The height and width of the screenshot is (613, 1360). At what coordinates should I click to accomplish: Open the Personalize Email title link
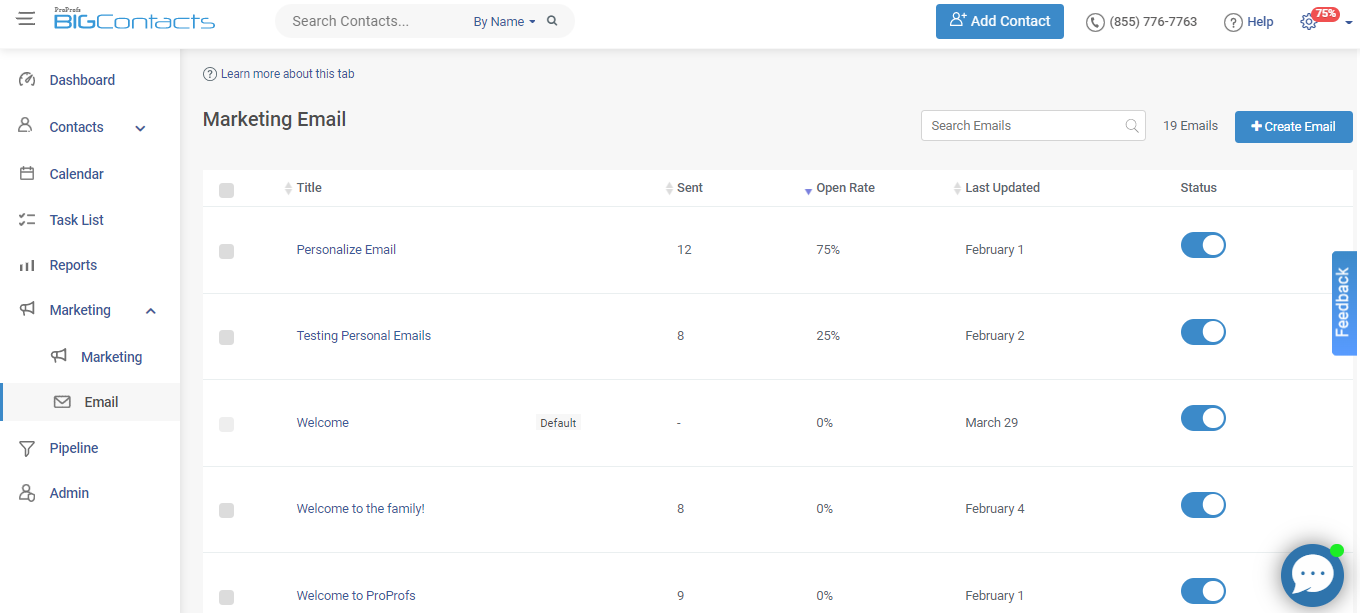tap(346, 250)
